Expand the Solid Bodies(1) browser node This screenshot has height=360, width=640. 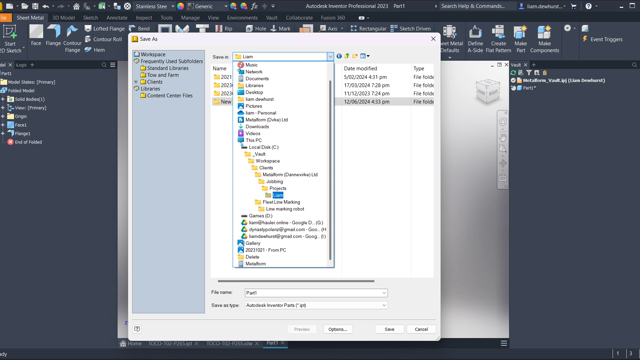[x=3, y=99]
